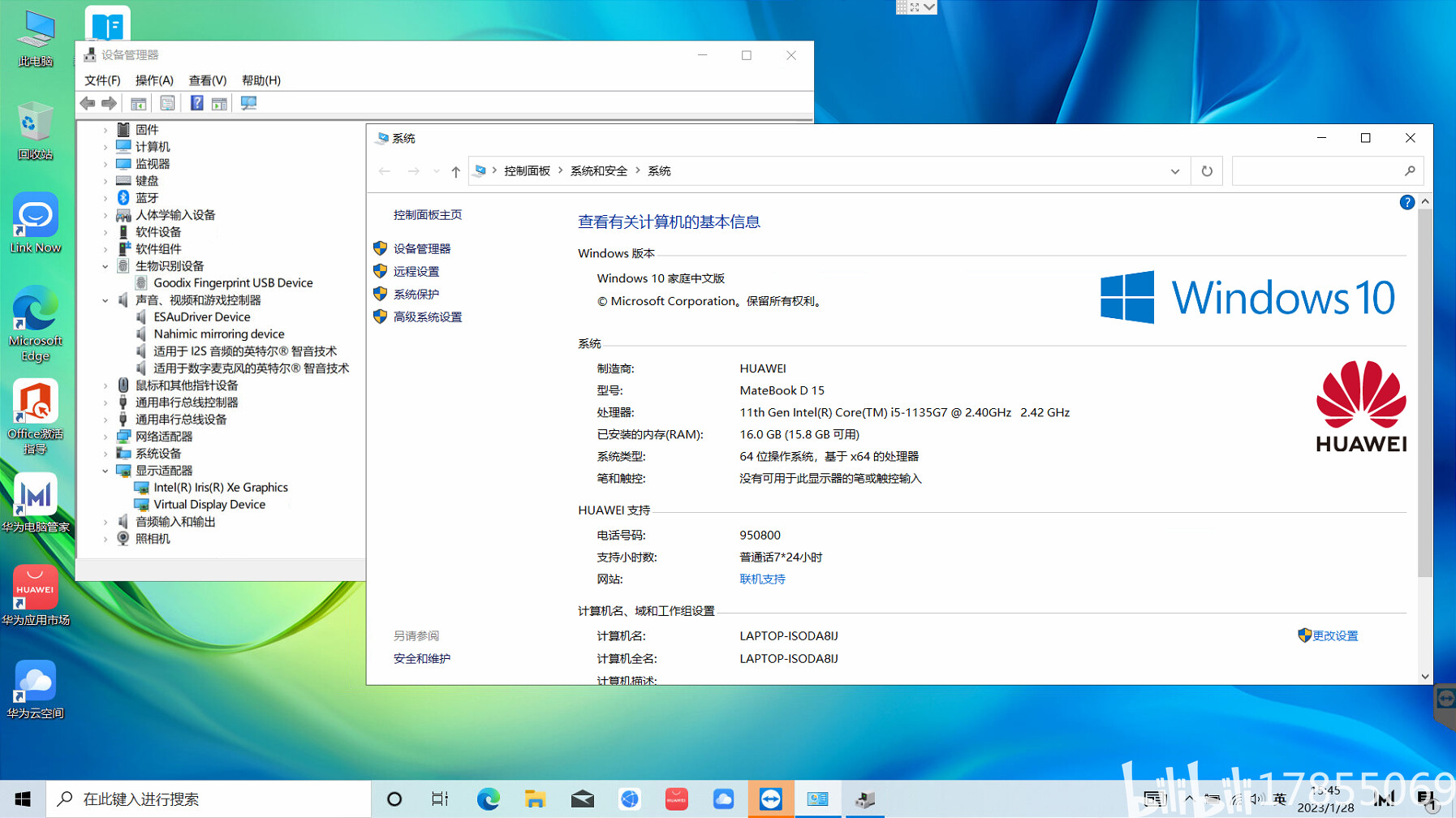Open the 操作(A) menu in Device Manager
Image resolution: width=1456 pixels, height=818 pixels.
click(154, 80)
